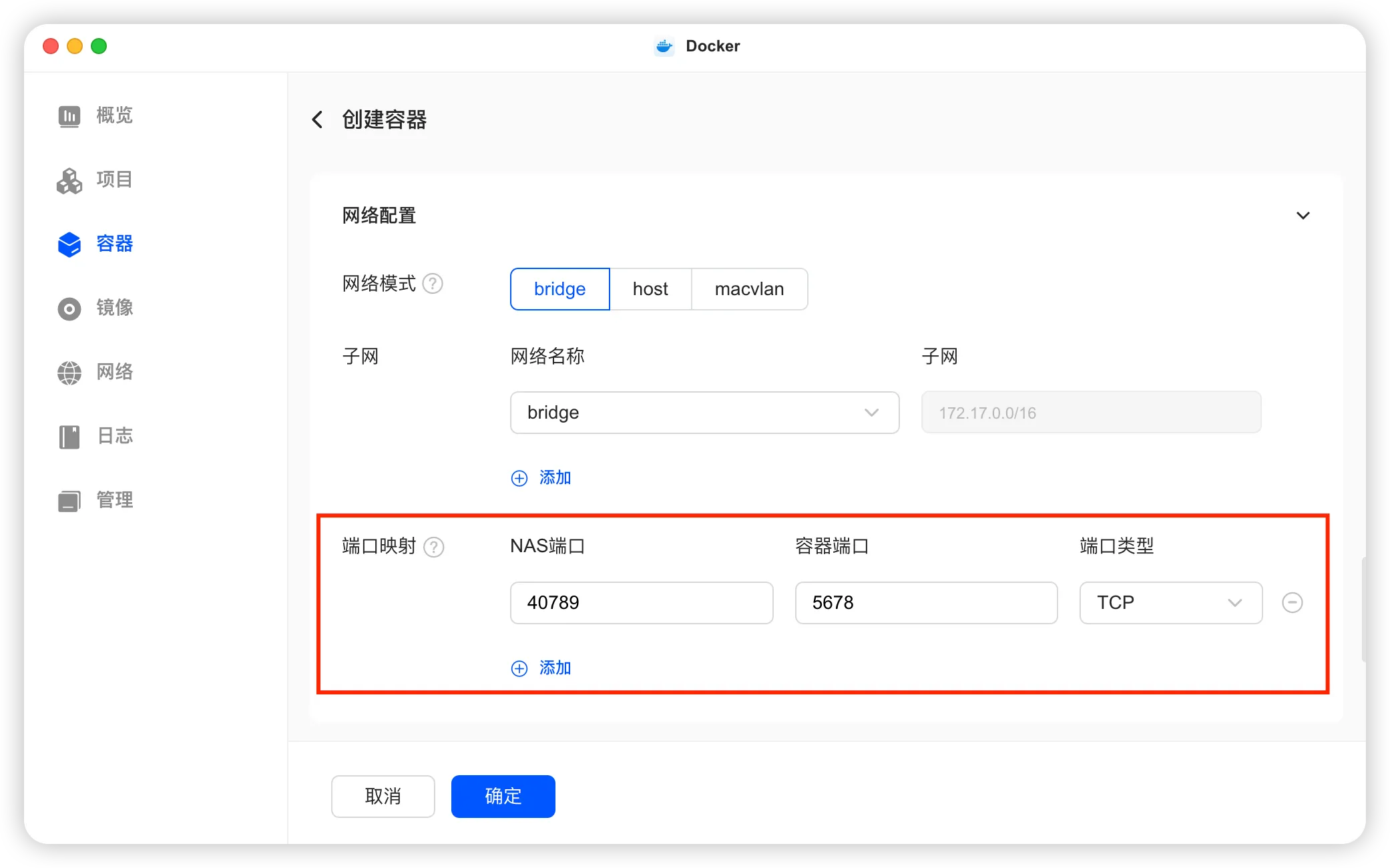Open the TCP port type dropdown
The image size is (1390, 868).
1171,603
